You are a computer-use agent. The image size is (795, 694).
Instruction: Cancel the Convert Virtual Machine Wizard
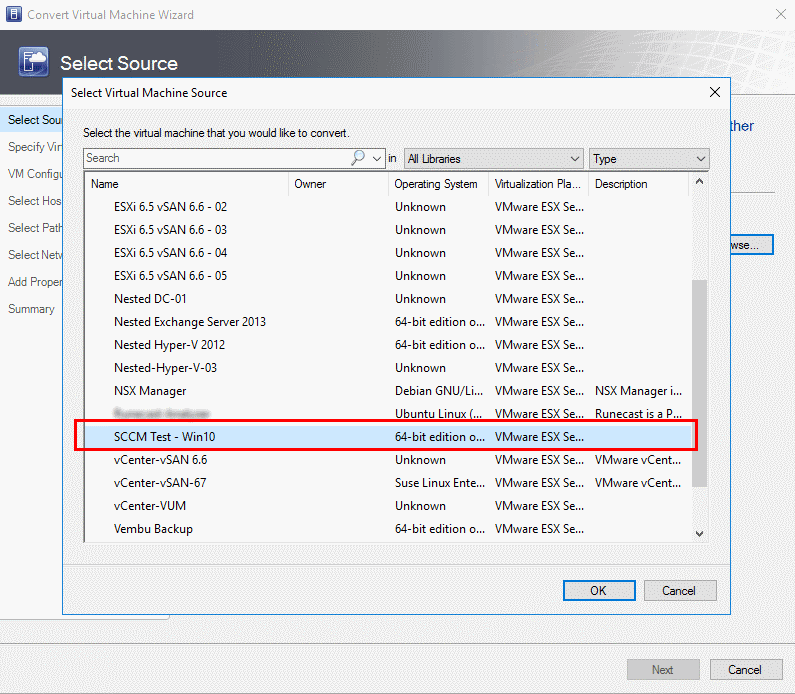pos(745,670)
